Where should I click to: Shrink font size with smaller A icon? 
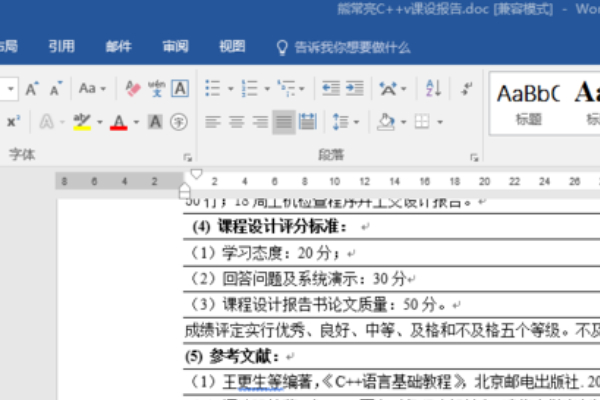coord(56,89)
